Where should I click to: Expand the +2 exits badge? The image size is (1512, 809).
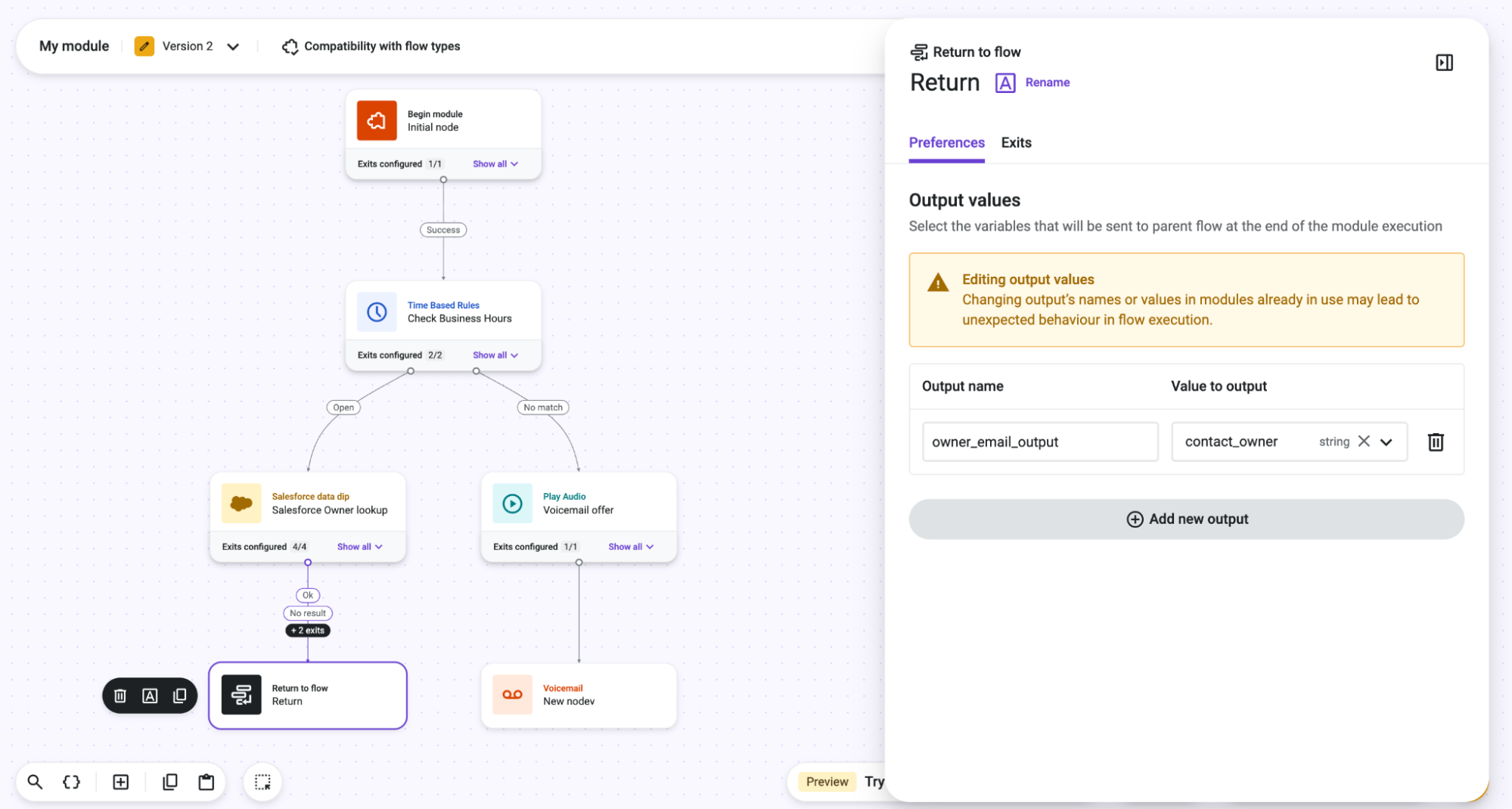tap(308, 631)
